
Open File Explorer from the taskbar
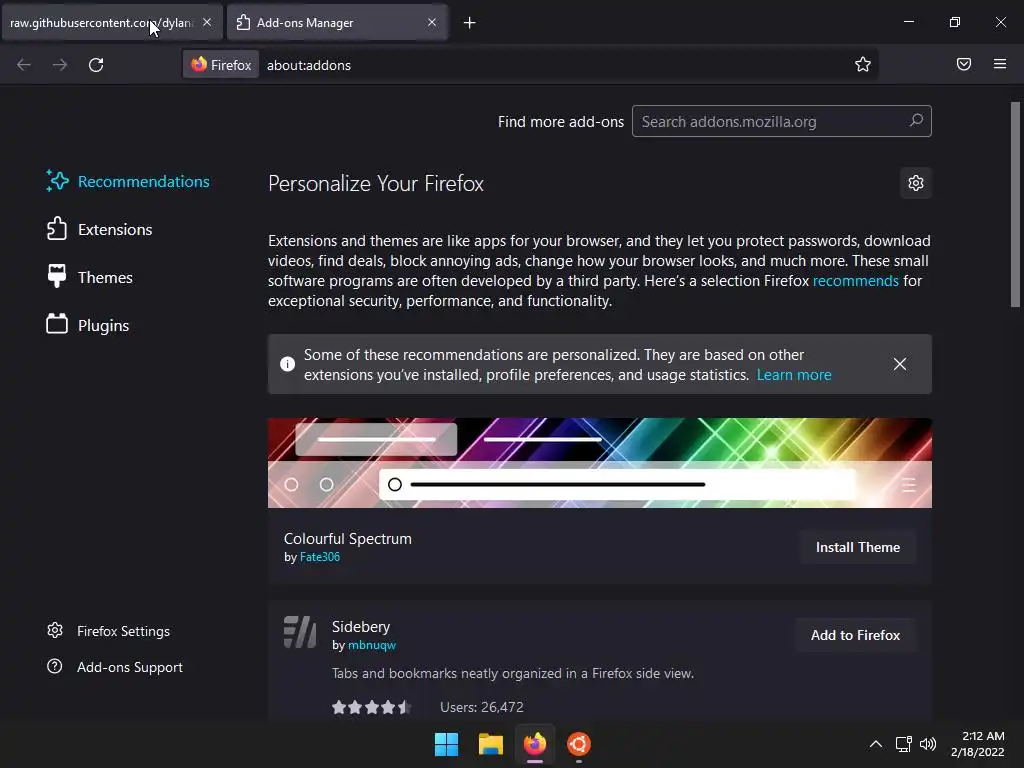(x=491, y=744)
